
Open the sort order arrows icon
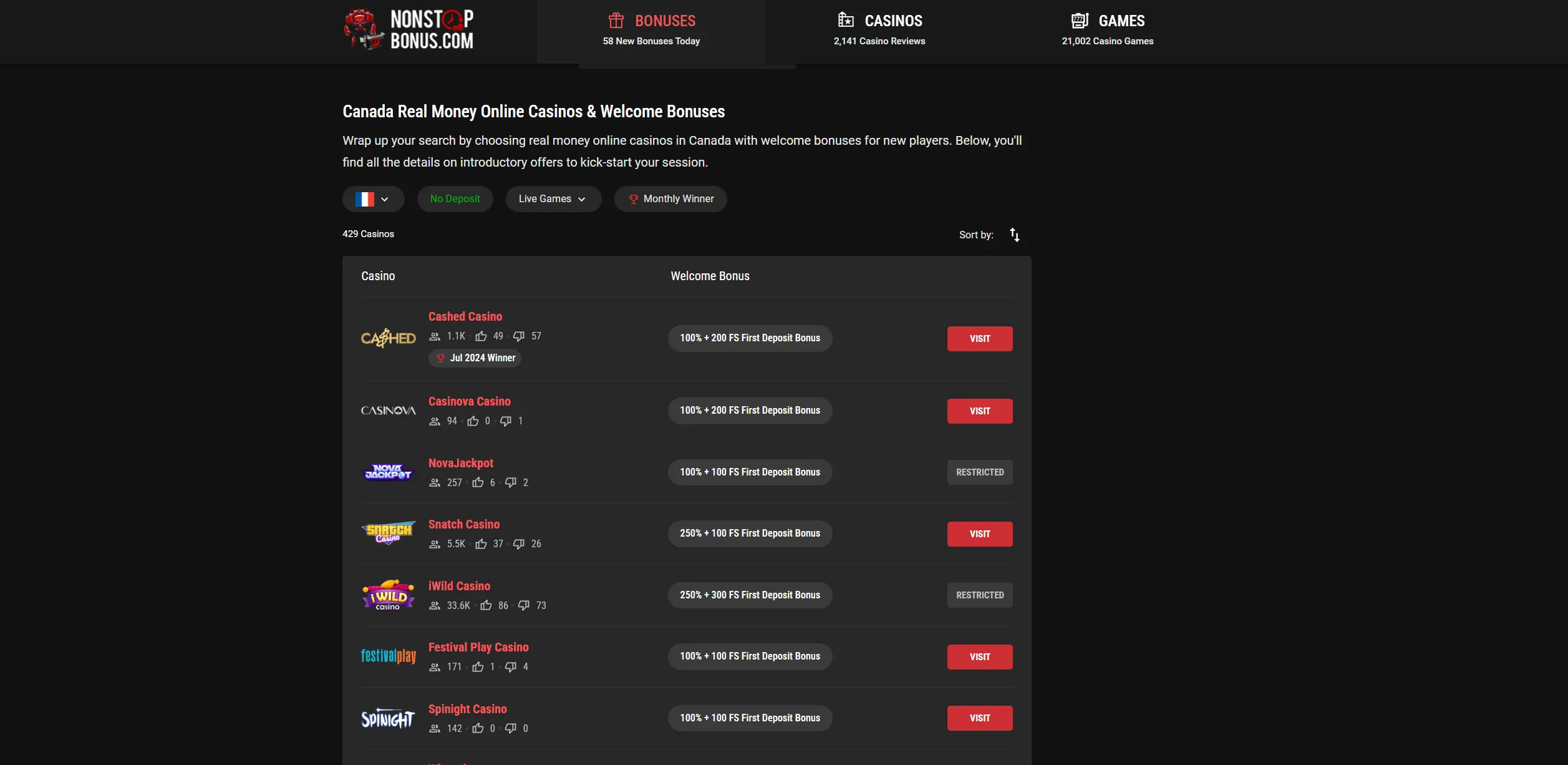[1015, 235]
